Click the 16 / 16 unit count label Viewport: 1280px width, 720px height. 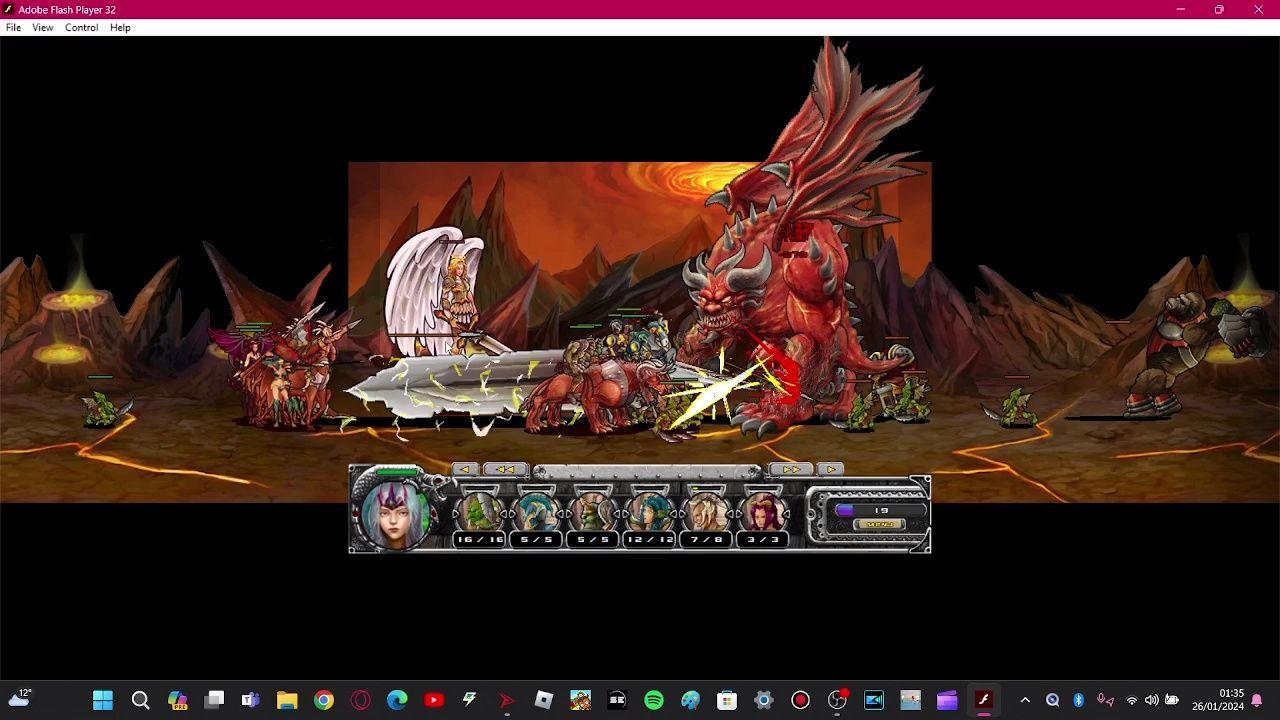pos(480,539)
